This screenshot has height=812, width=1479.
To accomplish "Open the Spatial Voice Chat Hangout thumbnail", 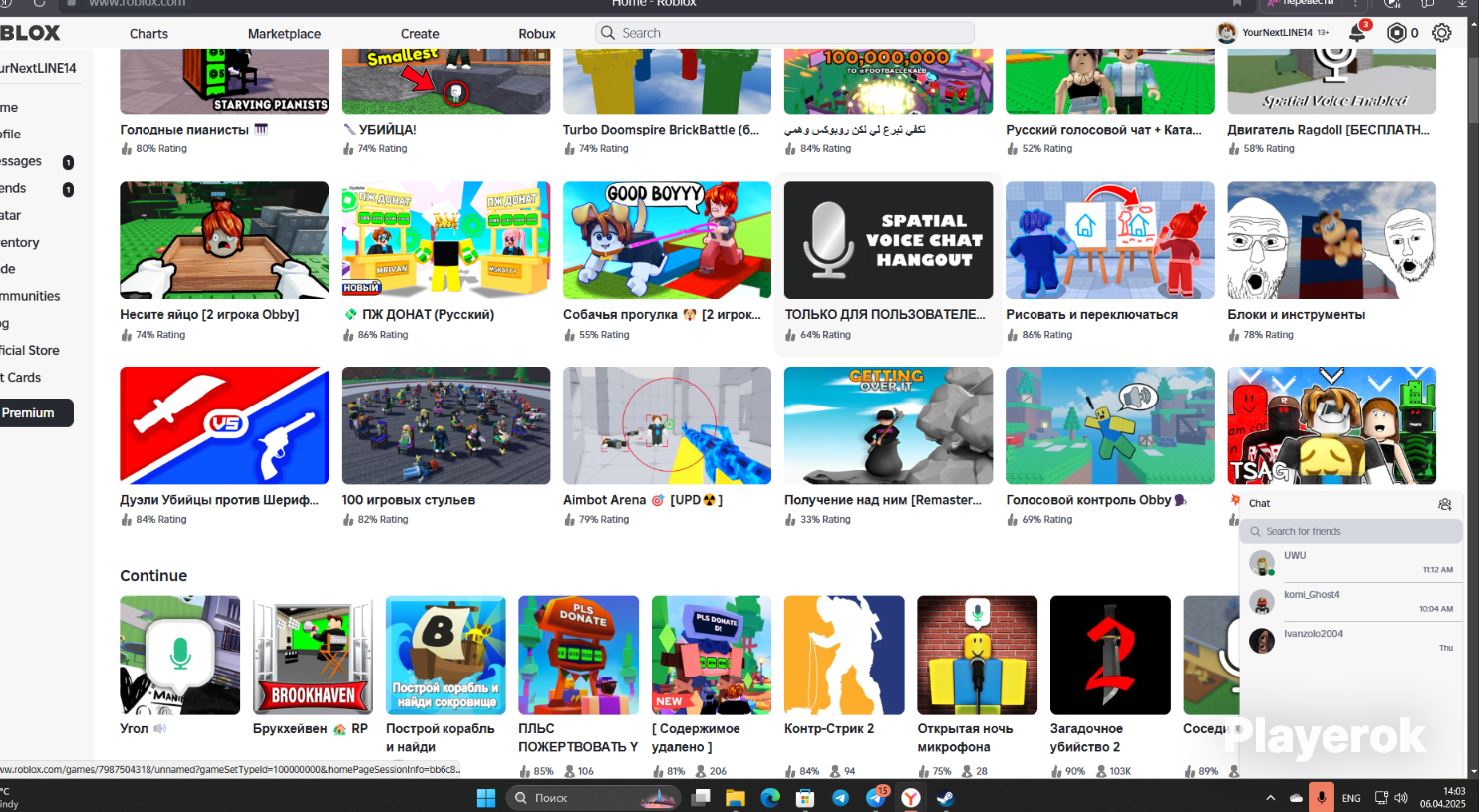I will pyautogui.click(x=888, y=240).
